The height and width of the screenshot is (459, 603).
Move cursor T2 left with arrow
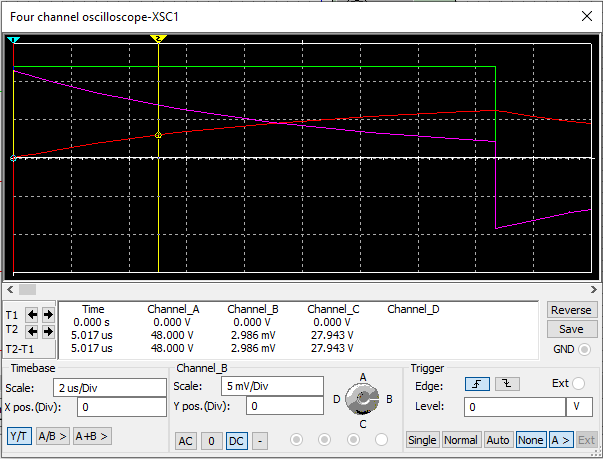pos(32,331)
